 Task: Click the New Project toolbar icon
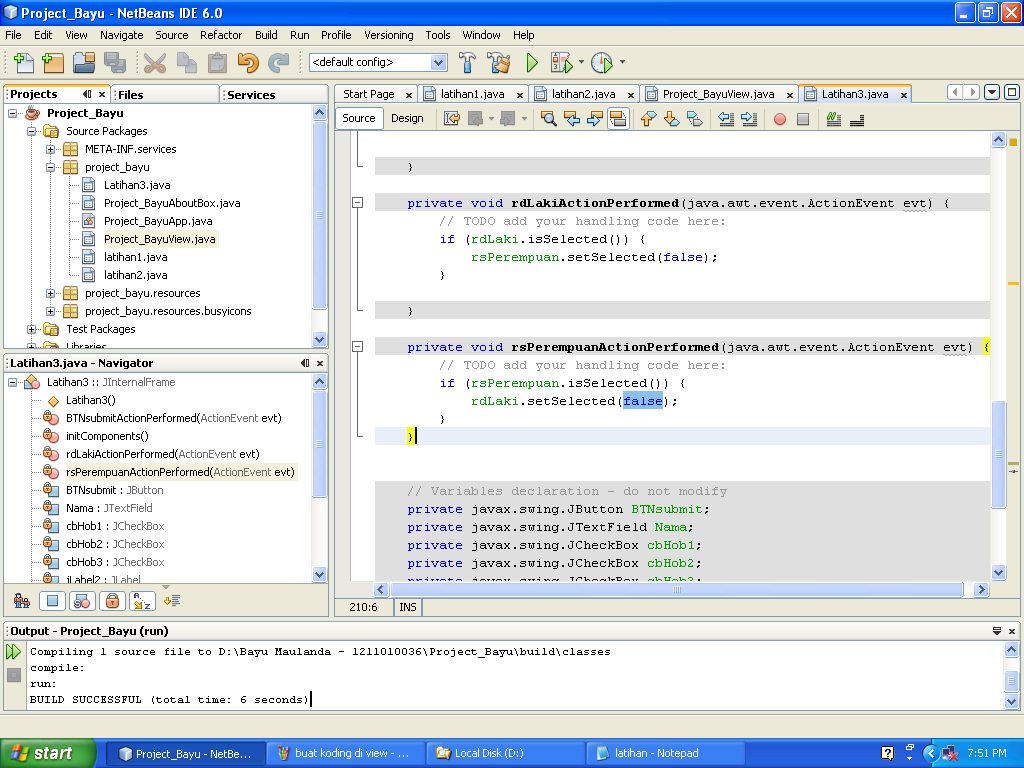pos(53,63)
